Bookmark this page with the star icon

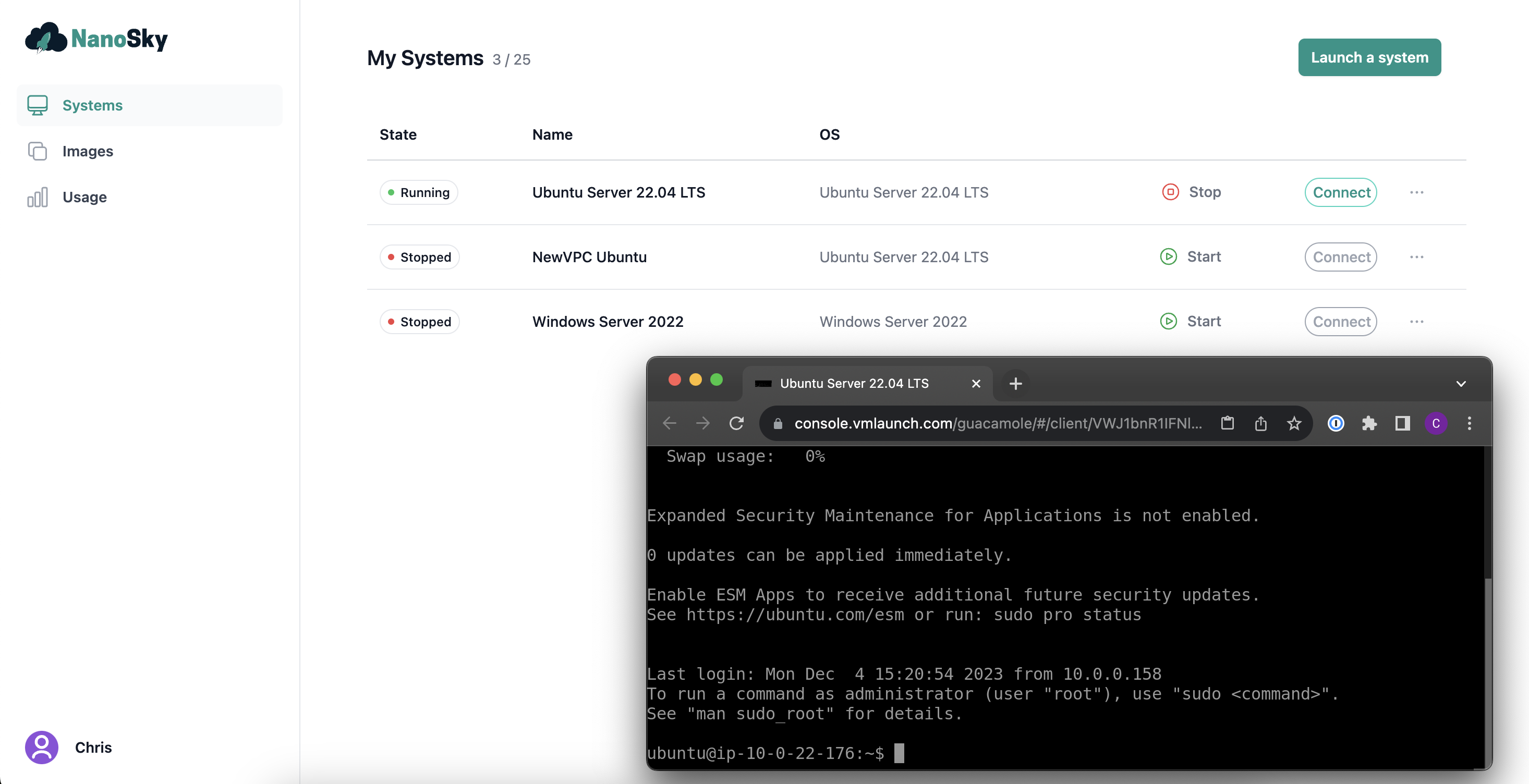(1294, 423)
